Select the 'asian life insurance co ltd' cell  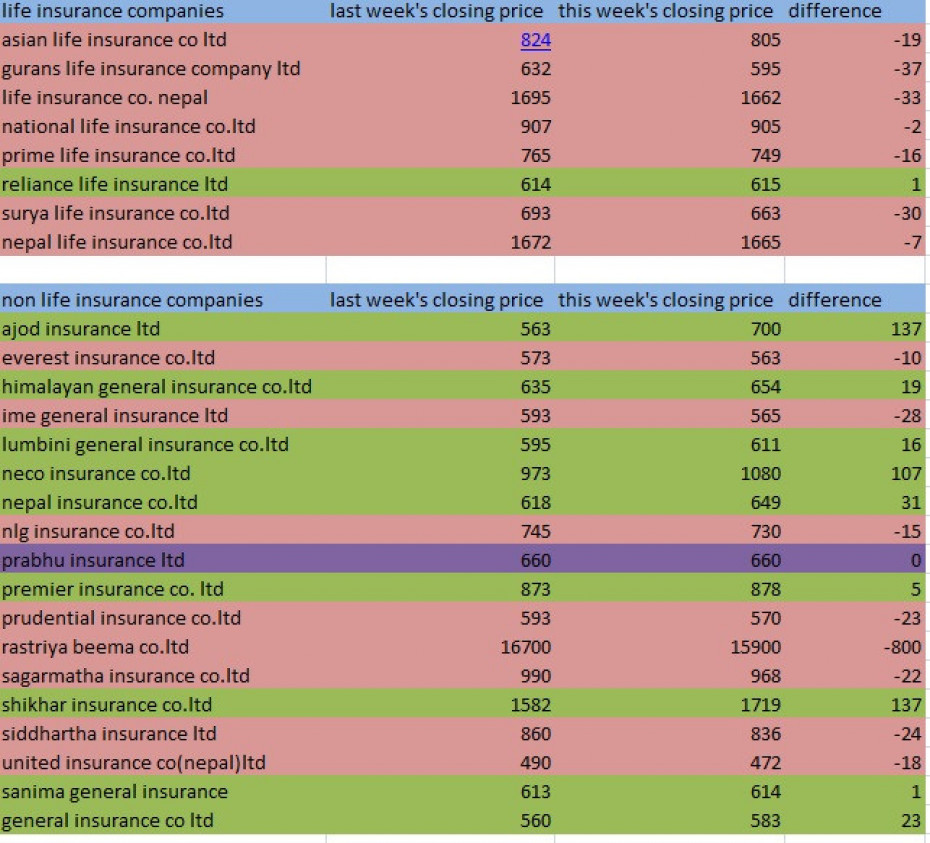click(163, 40)
